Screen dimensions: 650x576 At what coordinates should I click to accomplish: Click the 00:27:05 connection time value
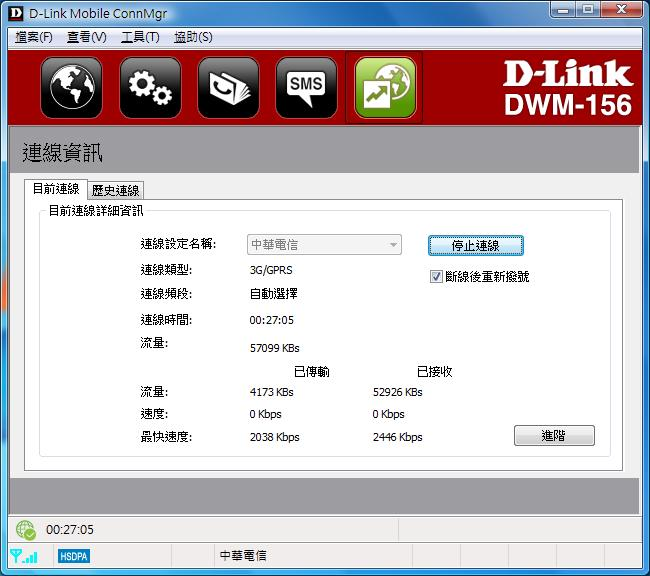pyautogui.click(x=272, y=320)
